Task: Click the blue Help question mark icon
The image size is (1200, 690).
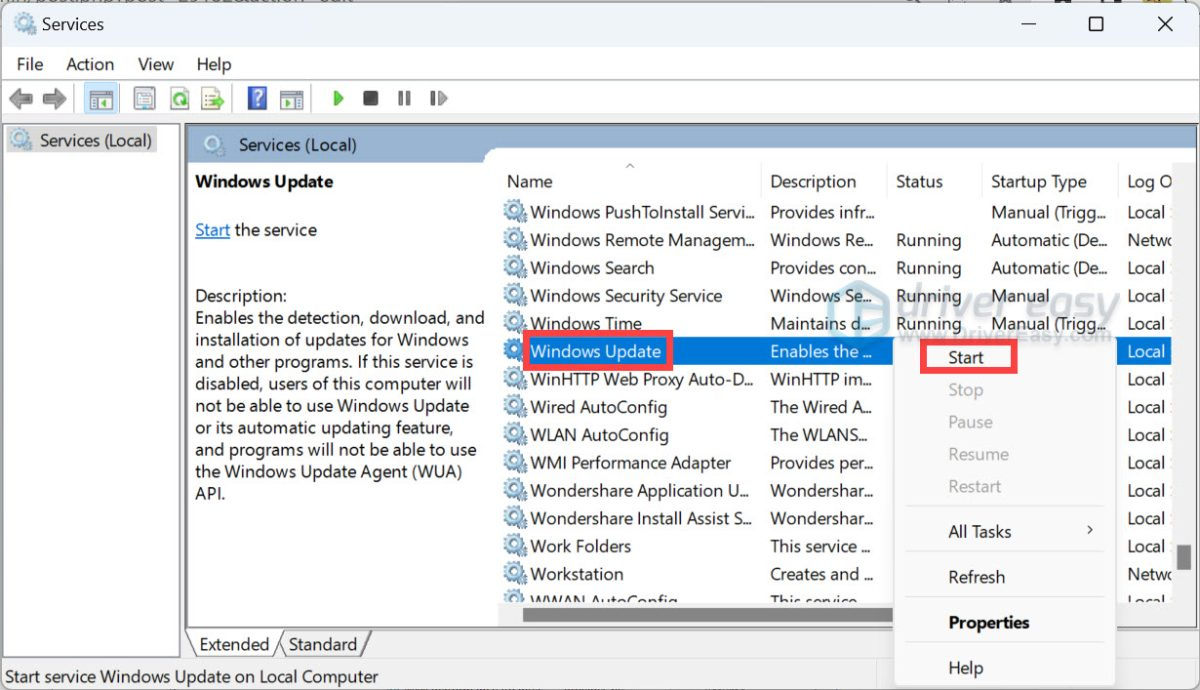Action: 257,98
